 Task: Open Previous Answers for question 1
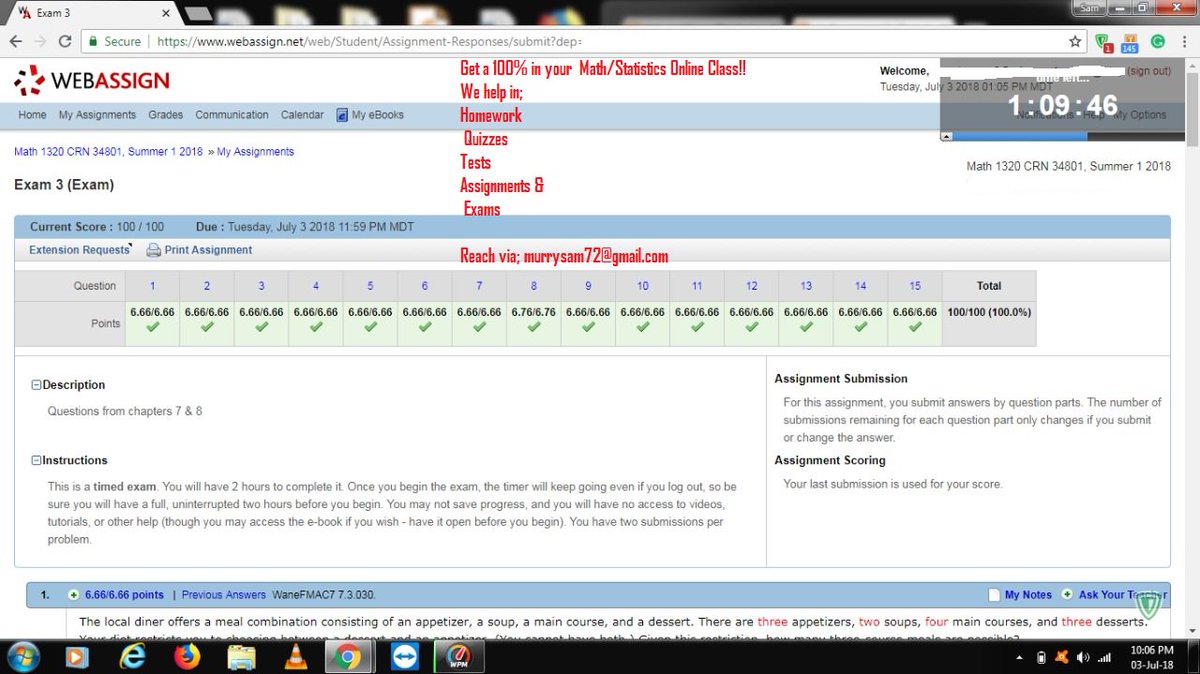(224, 595)
